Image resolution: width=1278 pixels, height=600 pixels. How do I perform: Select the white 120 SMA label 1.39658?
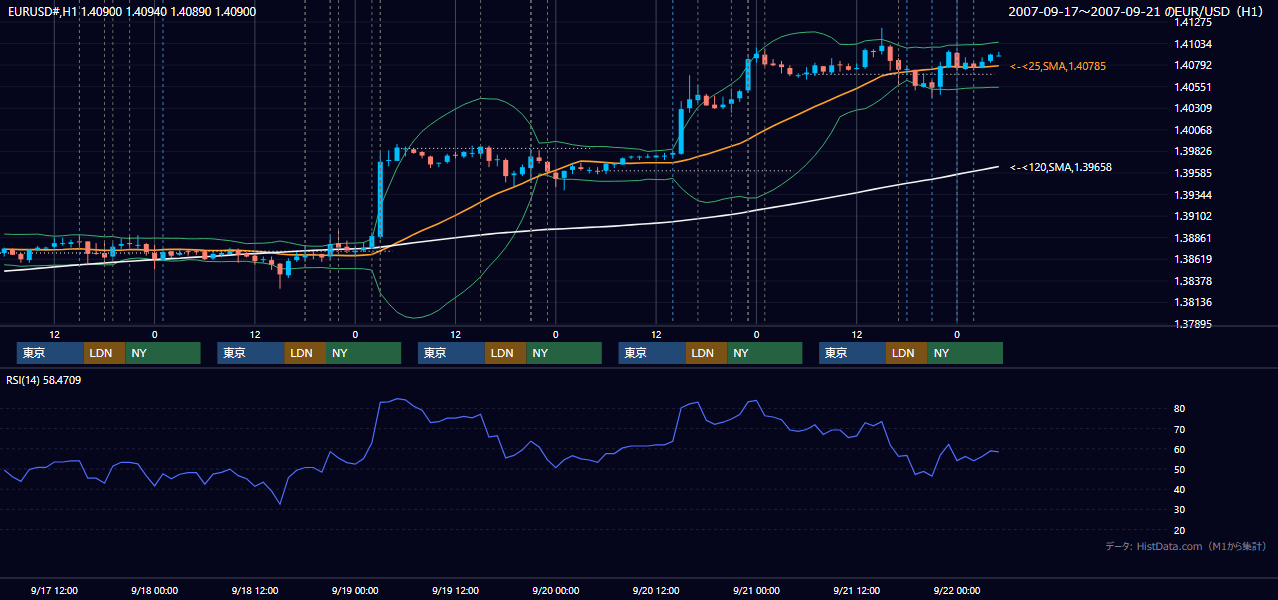click(1061, 167)
